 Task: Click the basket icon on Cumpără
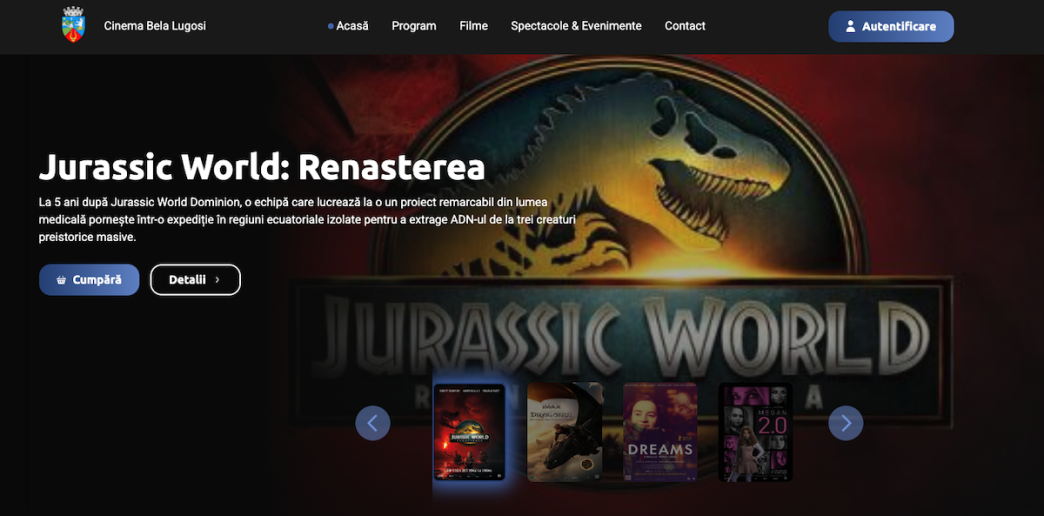[62, 280]
